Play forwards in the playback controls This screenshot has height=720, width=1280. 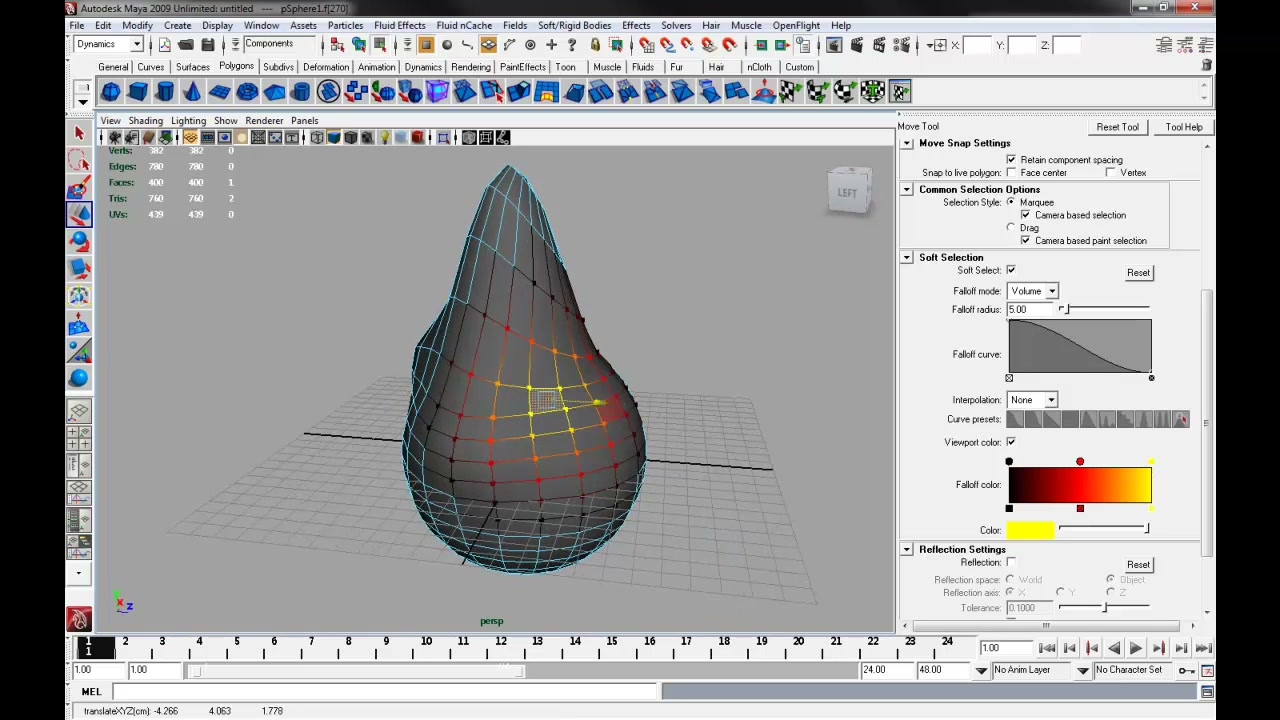1136,648
